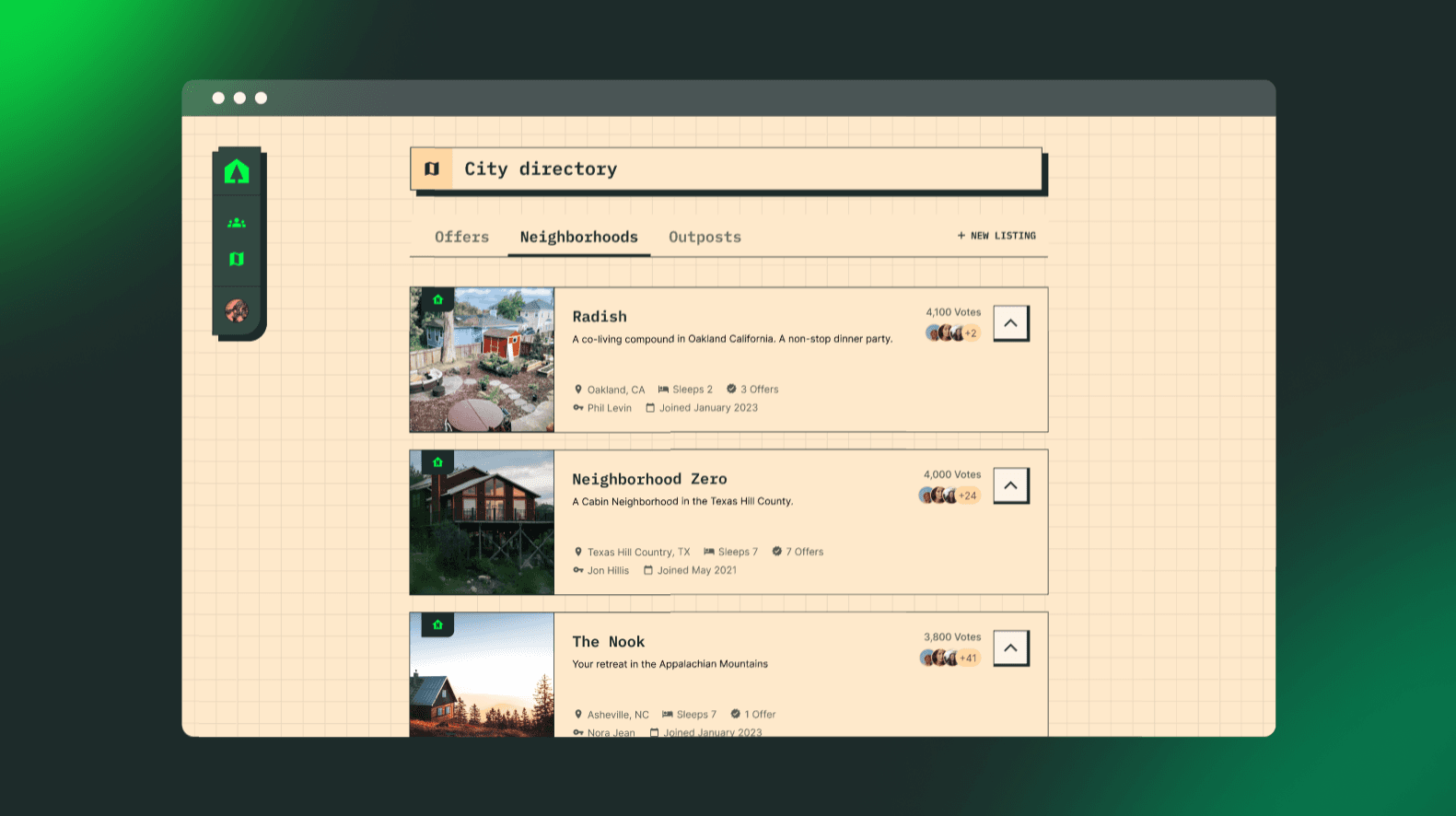The width and height of the screenshot is (1456, 816).
Task: Click location pin next to Oakland, CA
Action: (578, 390)
